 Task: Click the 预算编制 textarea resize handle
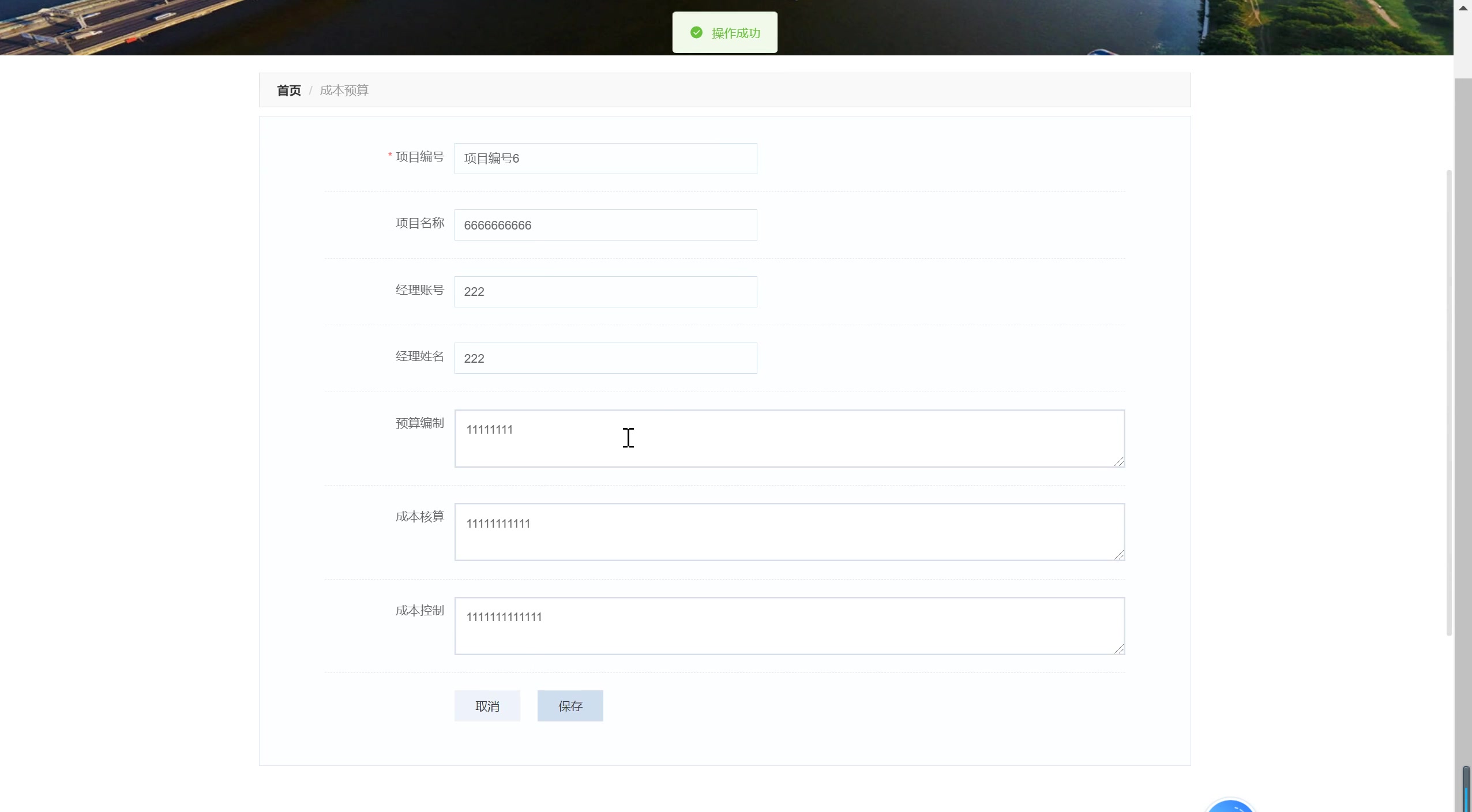1119,461
